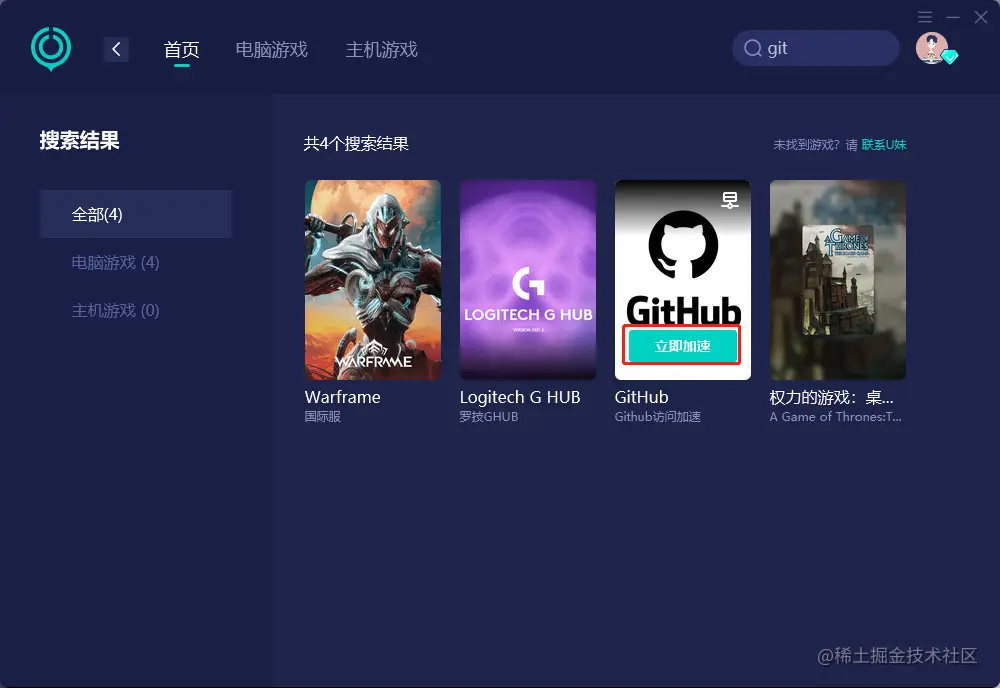Close the accelerator window

pyautogui.click(x=981, y=17)
